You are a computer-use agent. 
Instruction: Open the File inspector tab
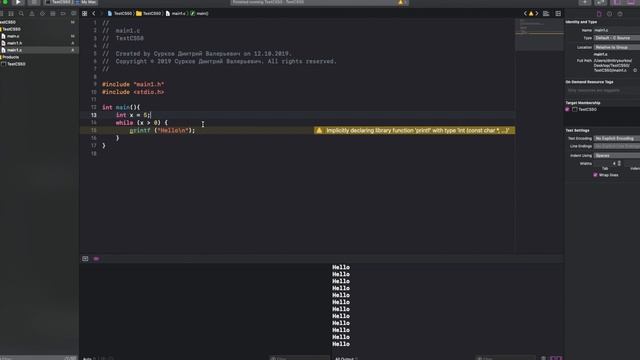[599, 13]
